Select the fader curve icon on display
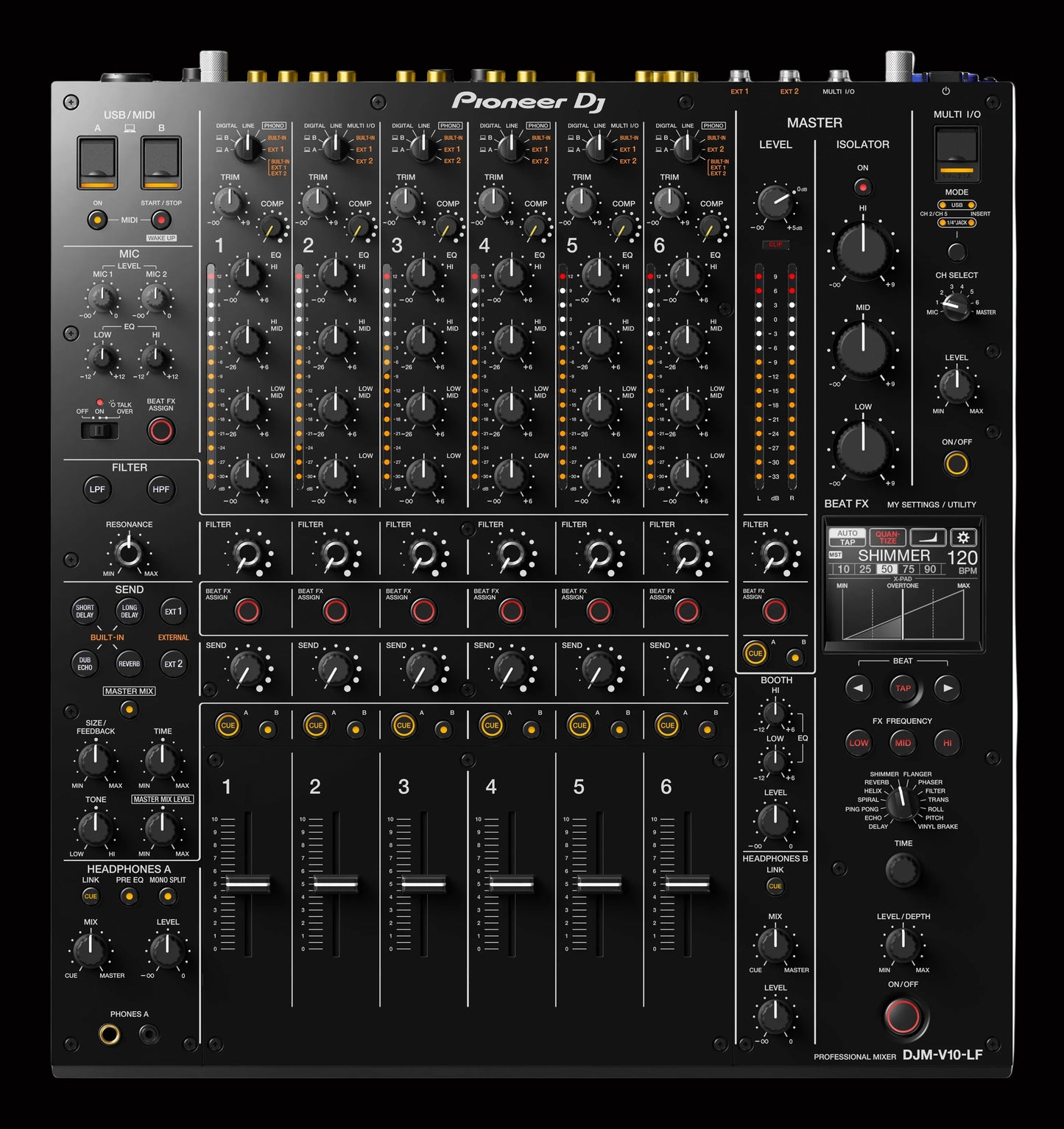The image size is (1064, 1129). coord(928,537)
